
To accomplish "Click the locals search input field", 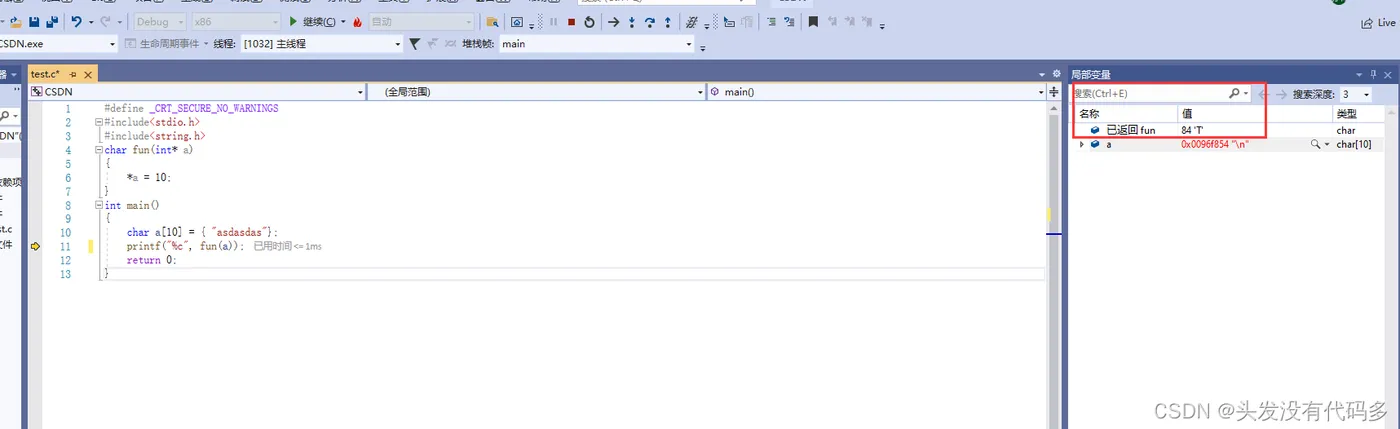I will [1148, 93].
